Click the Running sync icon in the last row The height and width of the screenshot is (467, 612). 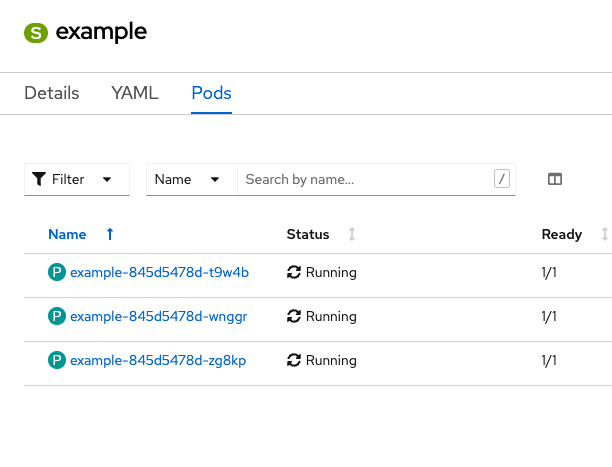tap(294, 360)
